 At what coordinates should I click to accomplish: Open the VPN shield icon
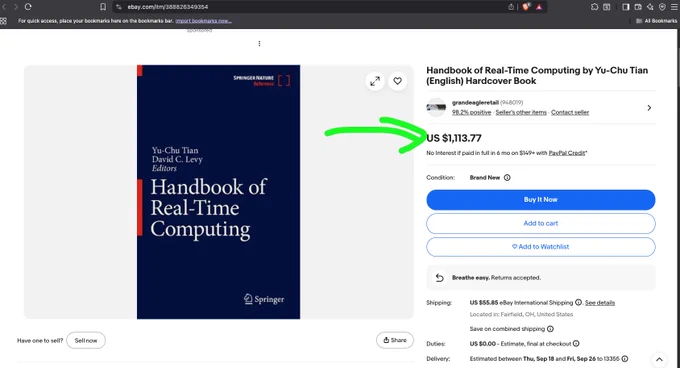point(662,7)
